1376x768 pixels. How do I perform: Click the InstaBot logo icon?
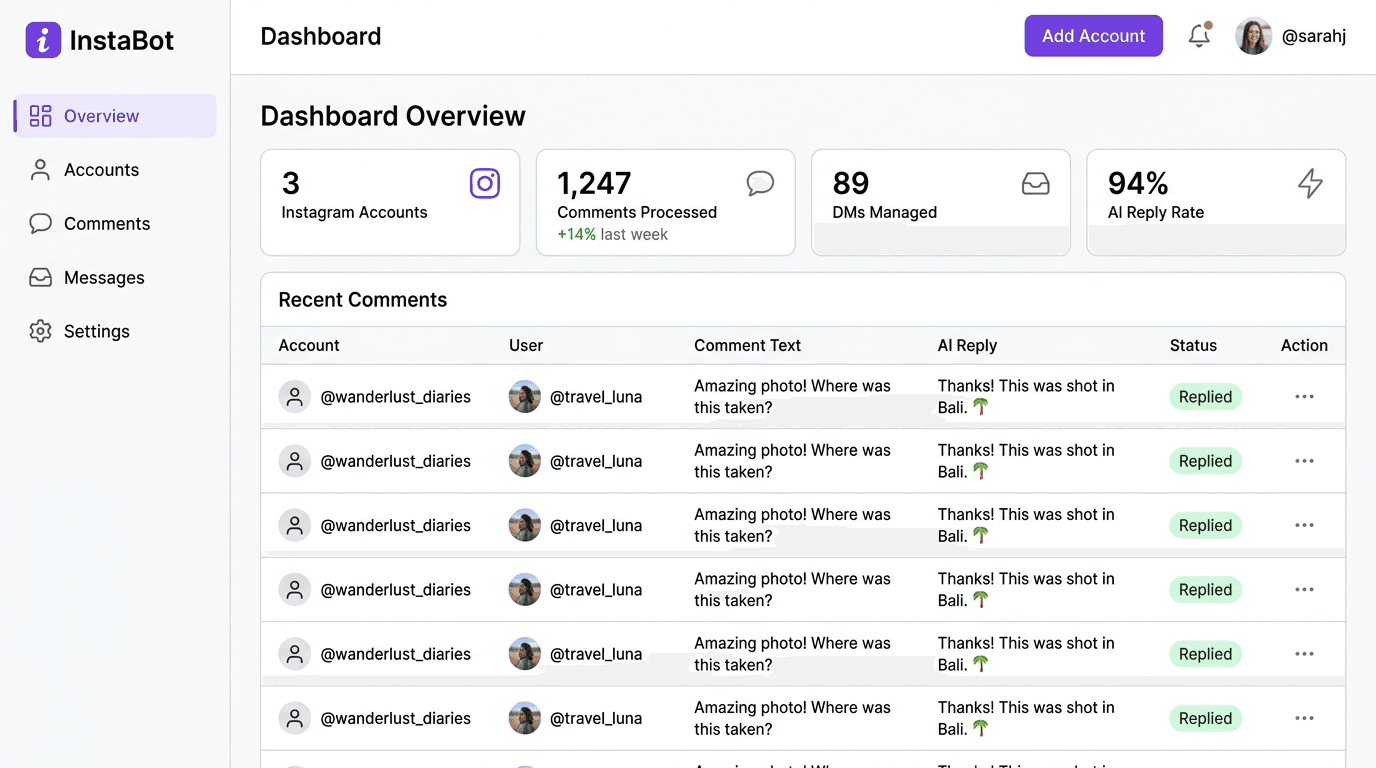[x=40, y=40]
